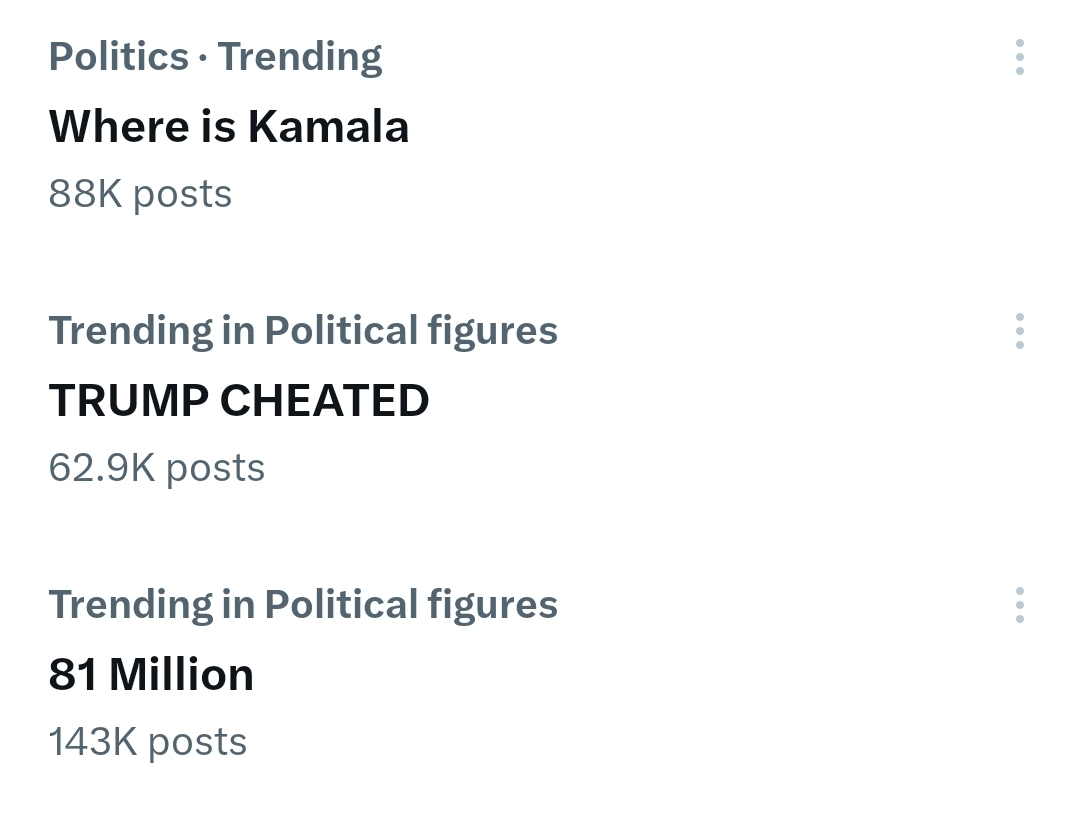Image resolution: width=1080 pixels, height=819 pixels.
Task: Tap the Politics · Trending category label
Action: 215,57
